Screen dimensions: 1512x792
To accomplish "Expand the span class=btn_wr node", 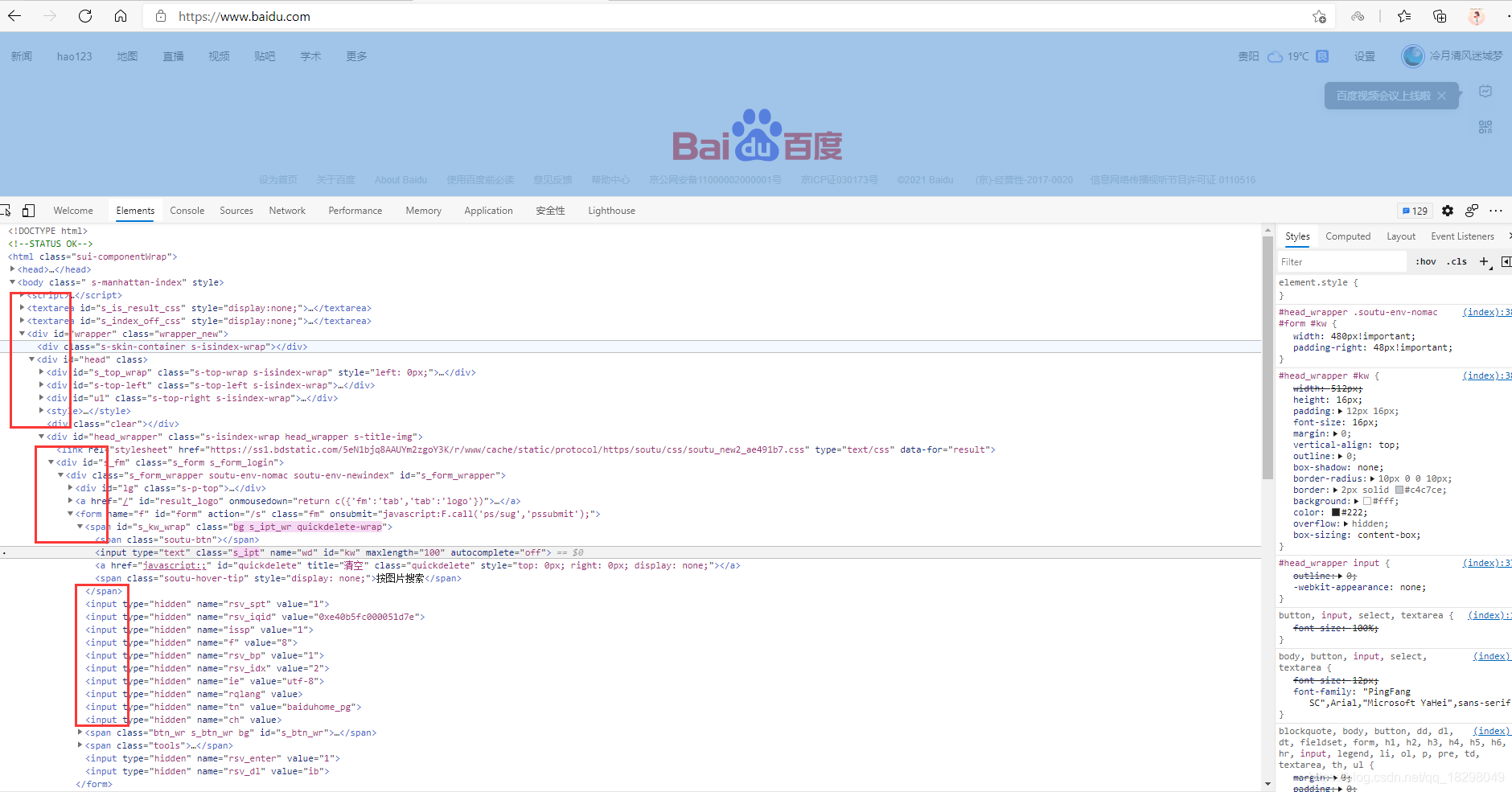I will point(80,732).
